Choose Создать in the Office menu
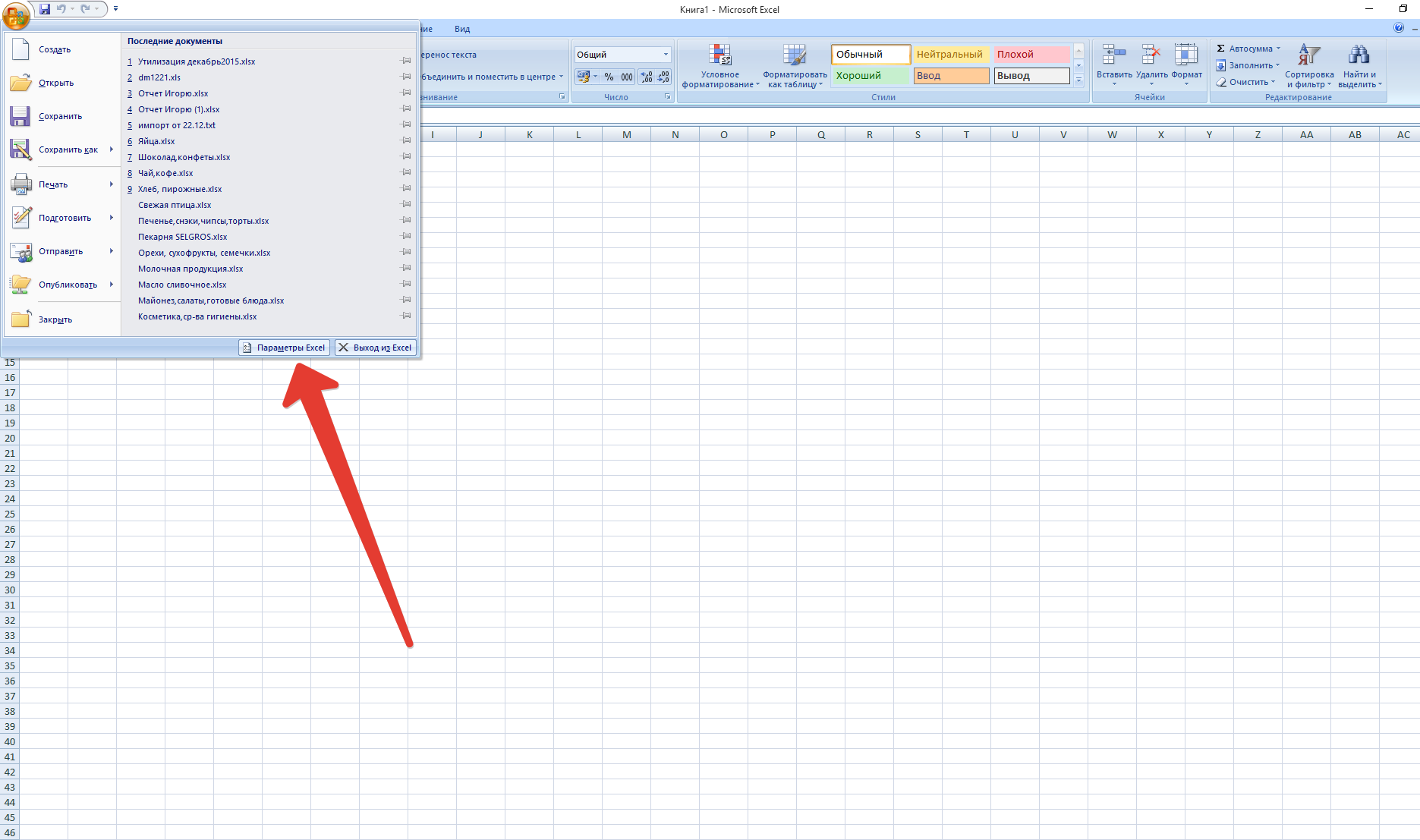Viewport: 1420px width, 840px height. click(x=62, y=50)
